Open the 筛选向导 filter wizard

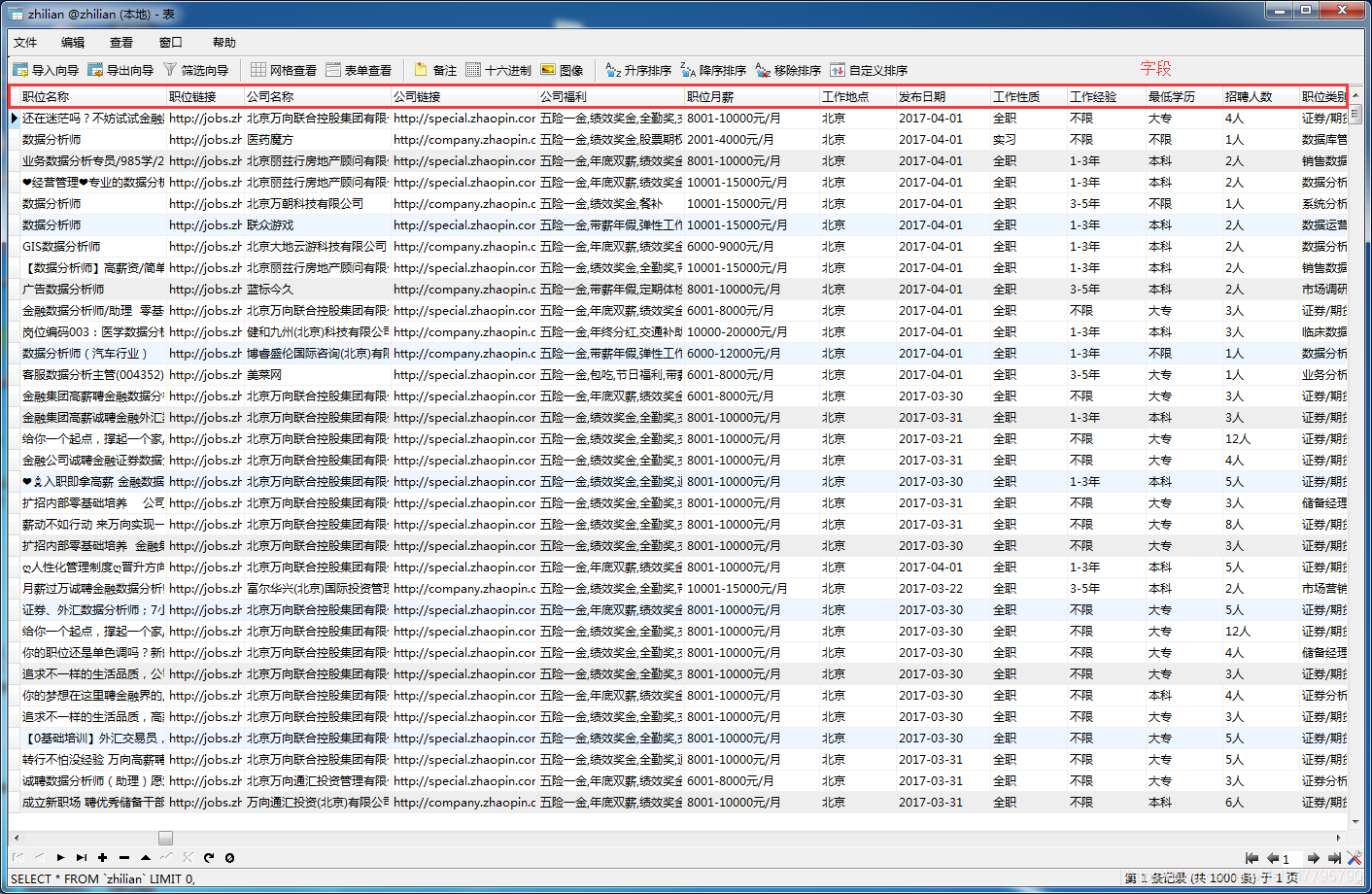(x=195, y=70)
